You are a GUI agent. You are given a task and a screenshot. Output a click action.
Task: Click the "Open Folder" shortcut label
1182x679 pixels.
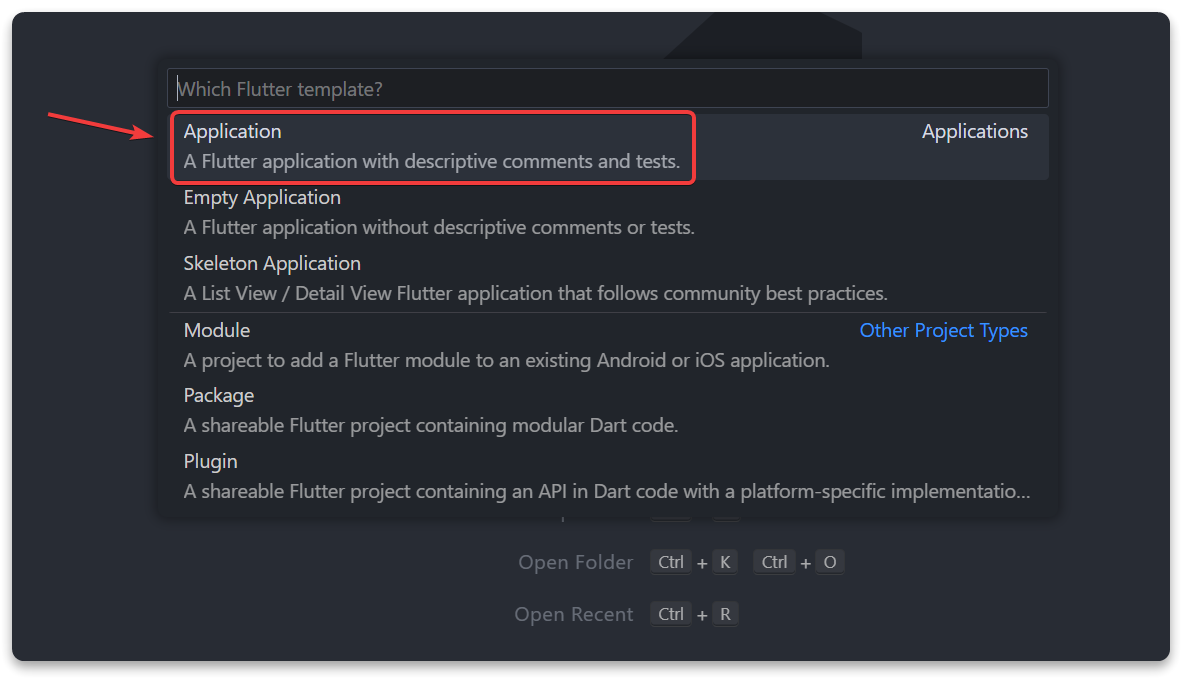(x=575, y=563)
